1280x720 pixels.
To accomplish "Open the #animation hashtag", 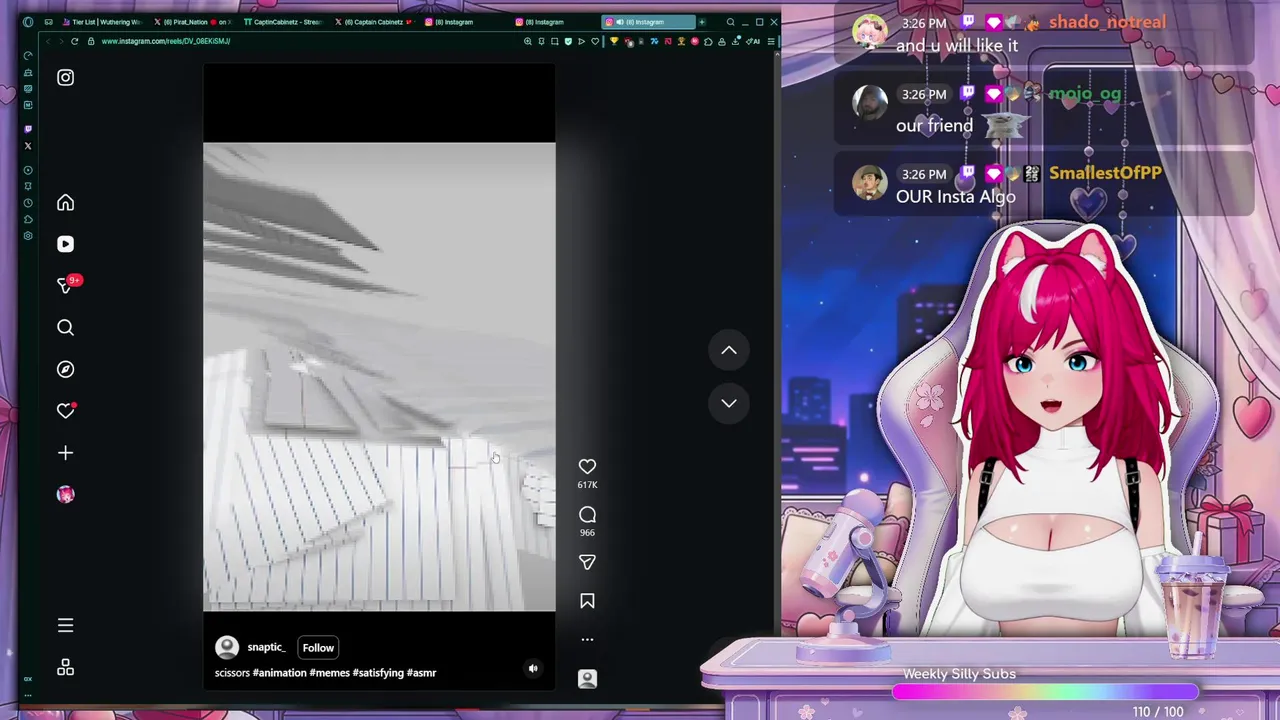I will [x=279, y=673].
